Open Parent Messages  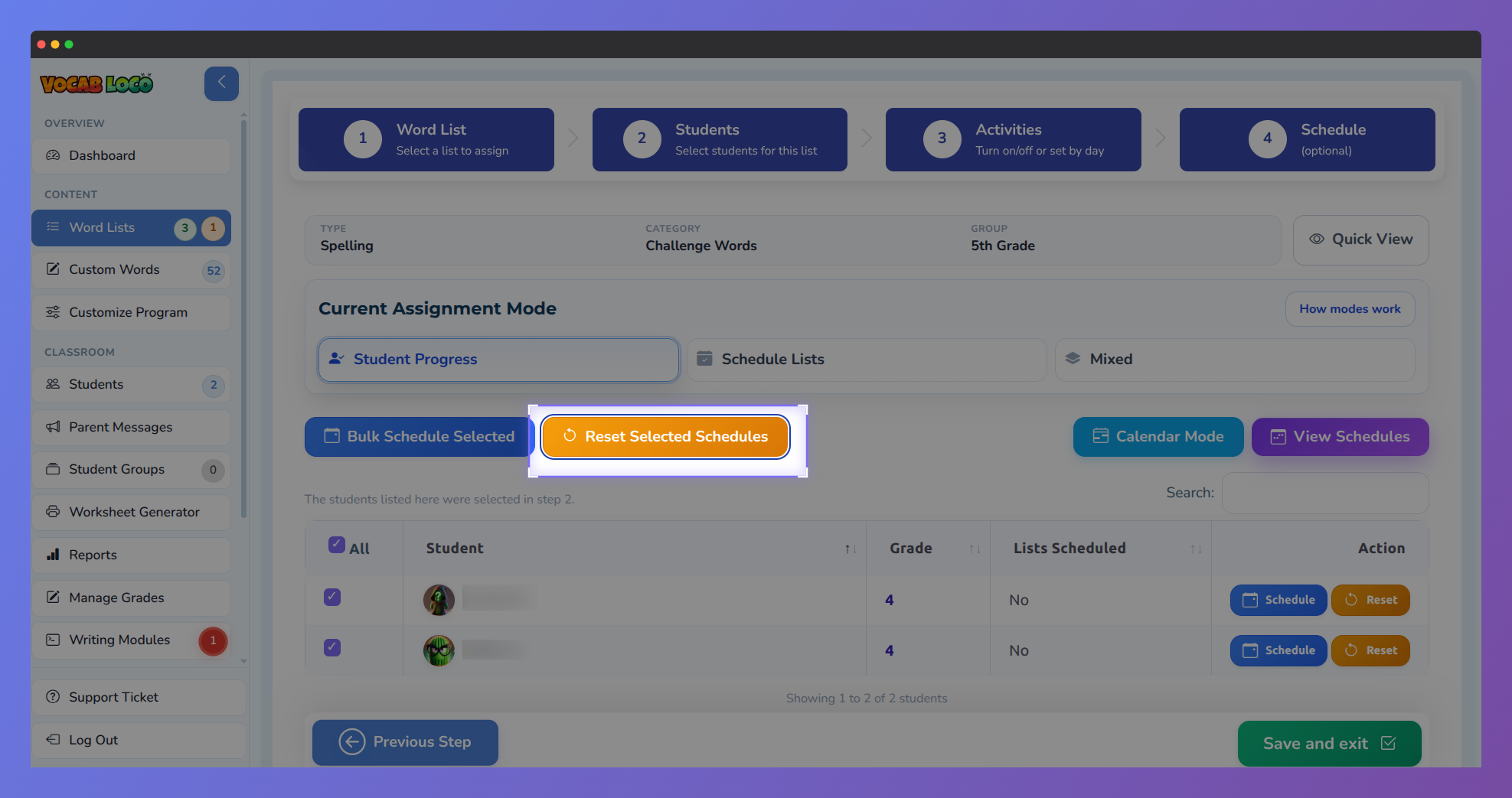point(131,427)
